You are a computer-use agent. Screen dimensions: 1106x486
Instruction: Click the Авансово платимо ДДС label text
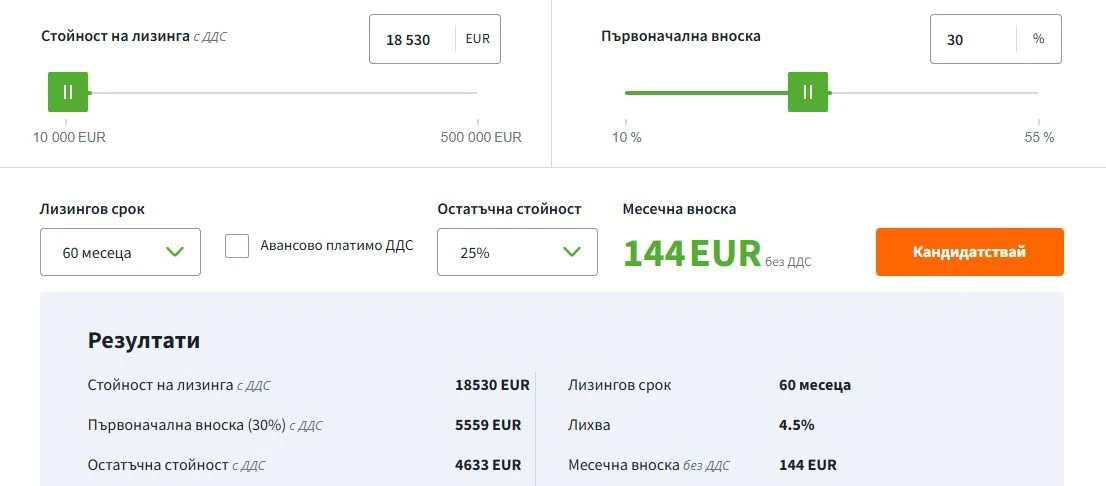click(336, 245)
